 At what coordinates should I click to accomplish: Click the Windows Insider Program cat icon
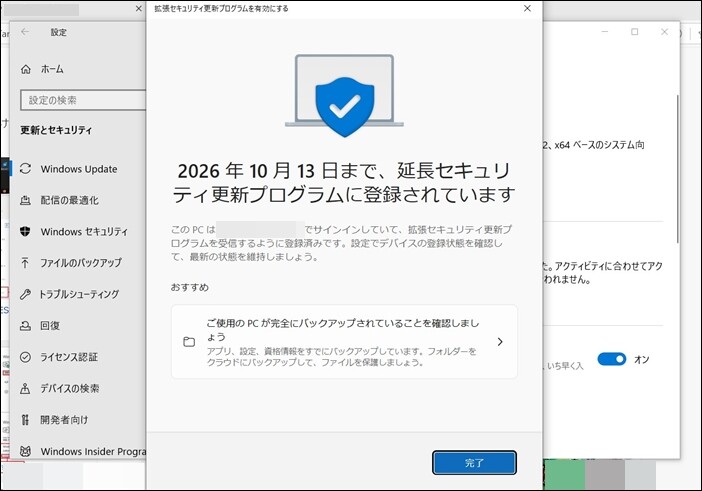pos(26,451)
